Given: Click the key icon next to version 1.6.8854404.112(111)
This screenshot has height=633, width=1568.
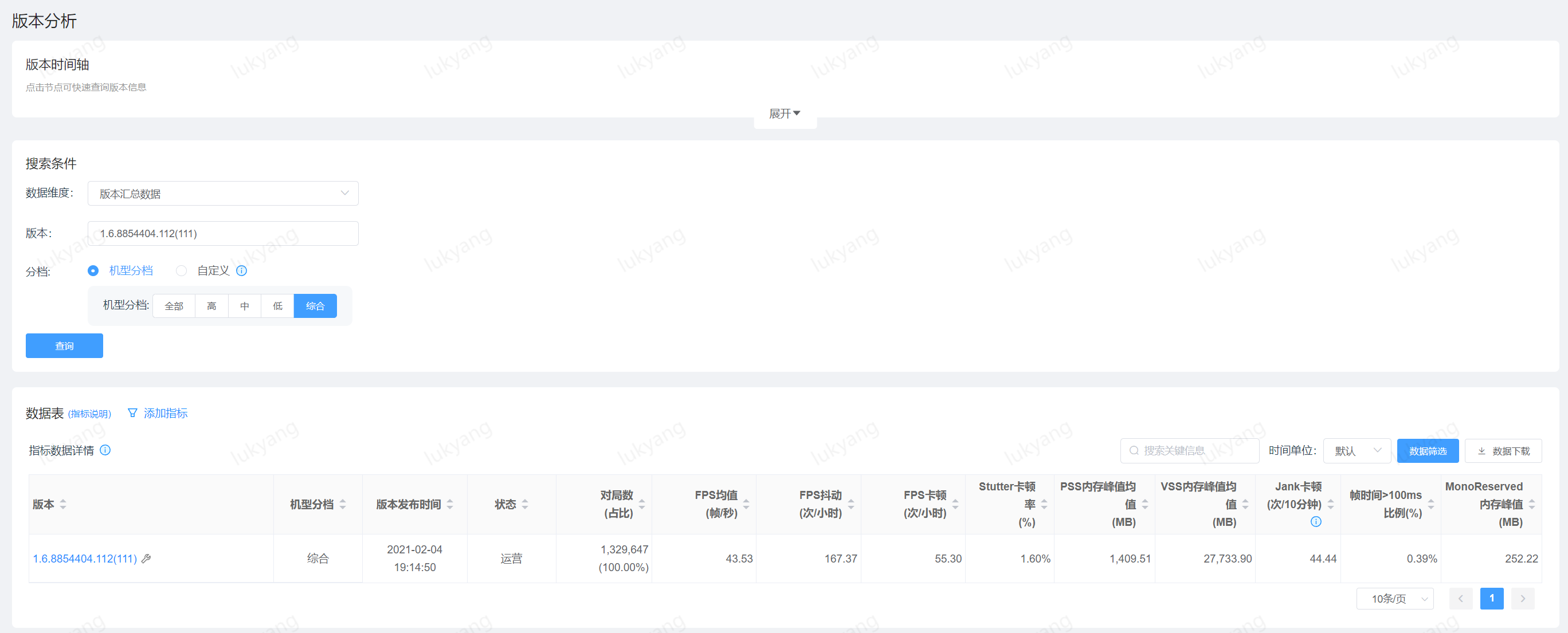Looking at the screenshot, I should point(147,558).
